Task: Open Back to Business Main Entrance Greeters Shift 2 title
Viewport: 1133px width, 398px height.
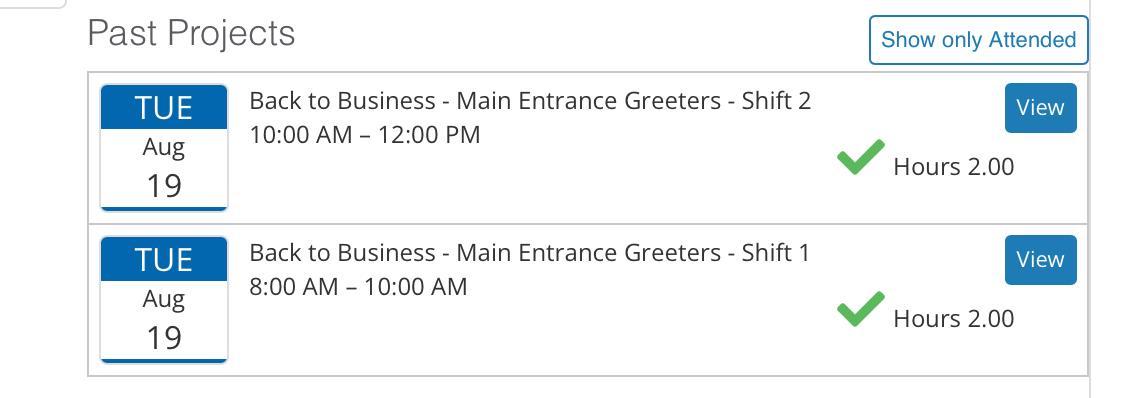Action: coord(530,101)
